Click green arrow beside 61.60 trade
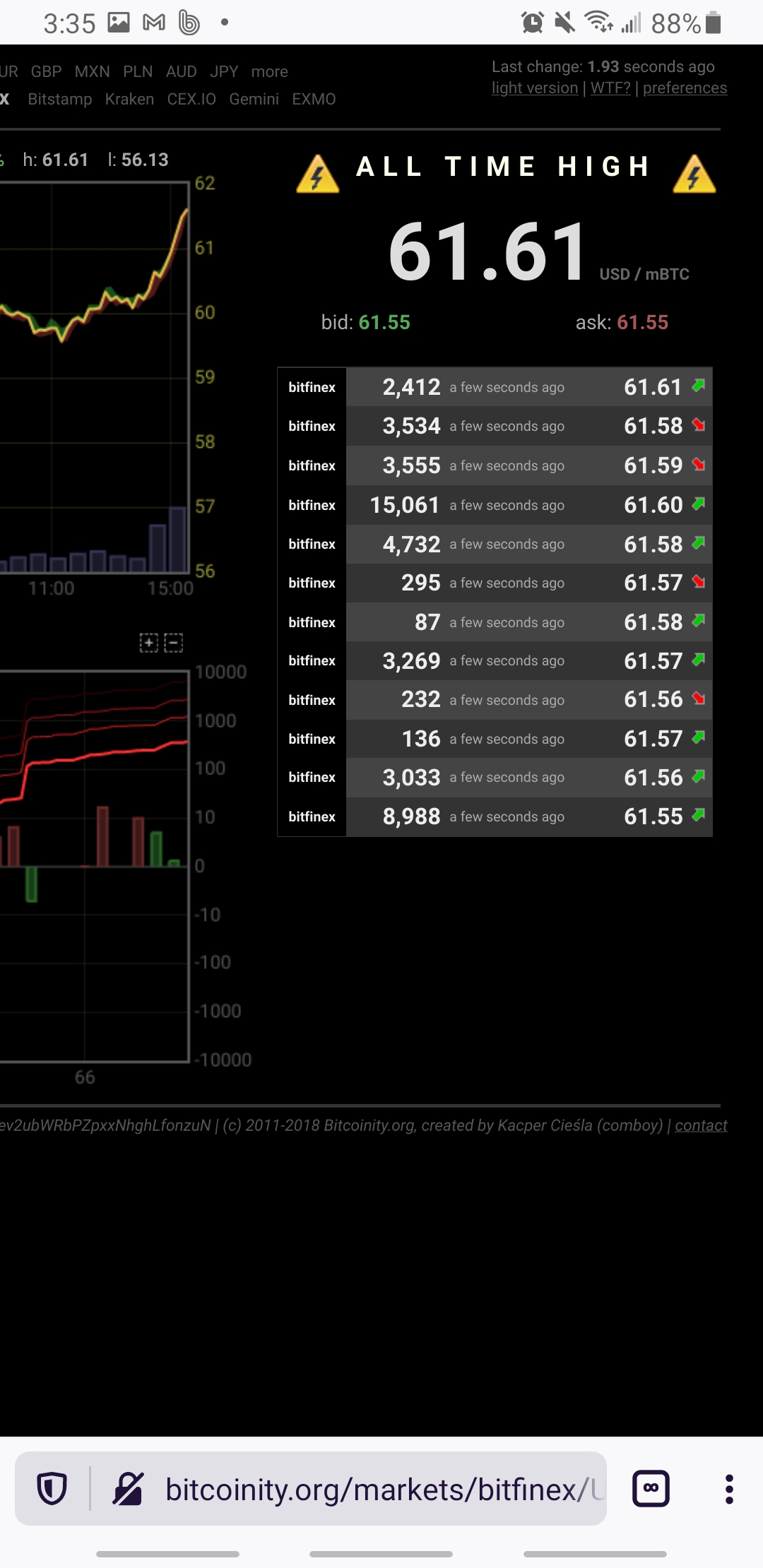This screenshot has width=763, height=1568. click(x=699, y=504)
